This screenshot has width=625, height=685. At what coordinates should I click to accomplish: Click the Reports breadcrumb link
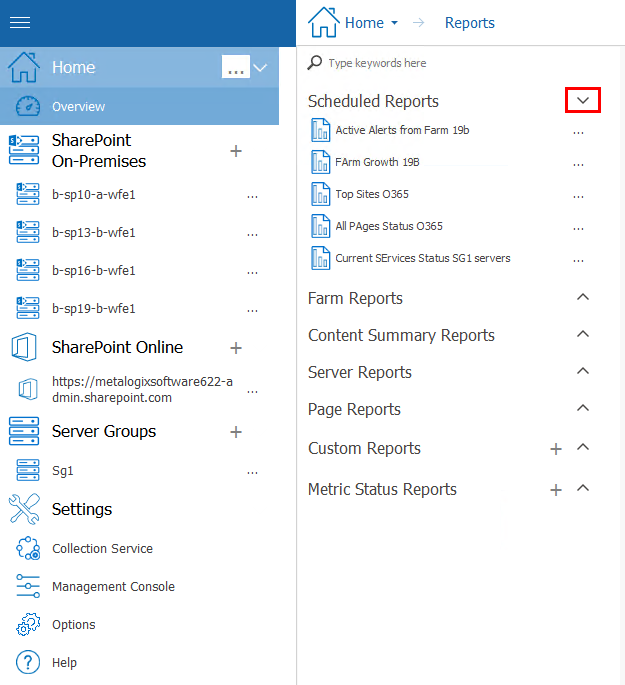470,23
